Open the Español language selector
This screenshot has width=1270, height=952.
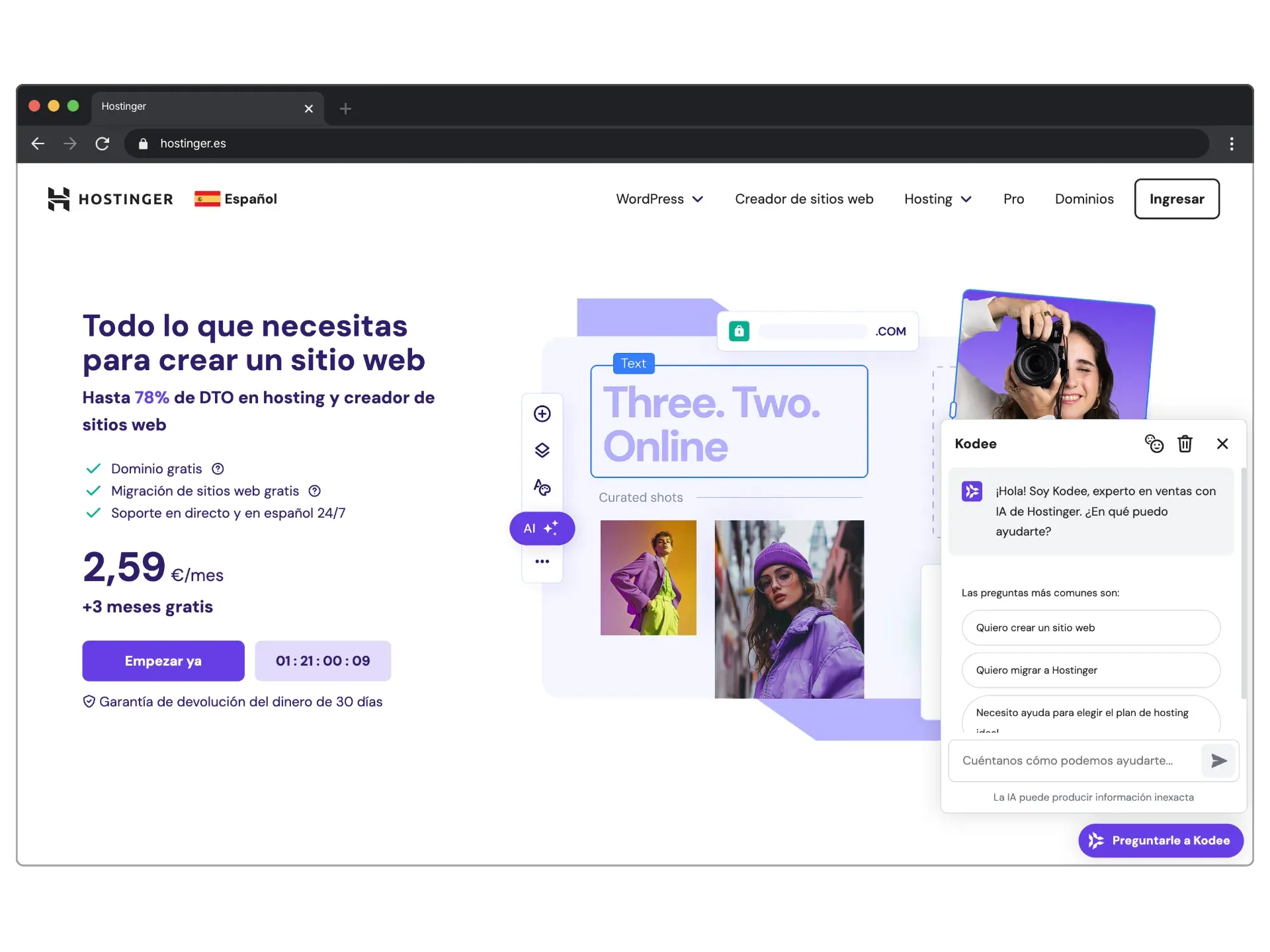235,199
